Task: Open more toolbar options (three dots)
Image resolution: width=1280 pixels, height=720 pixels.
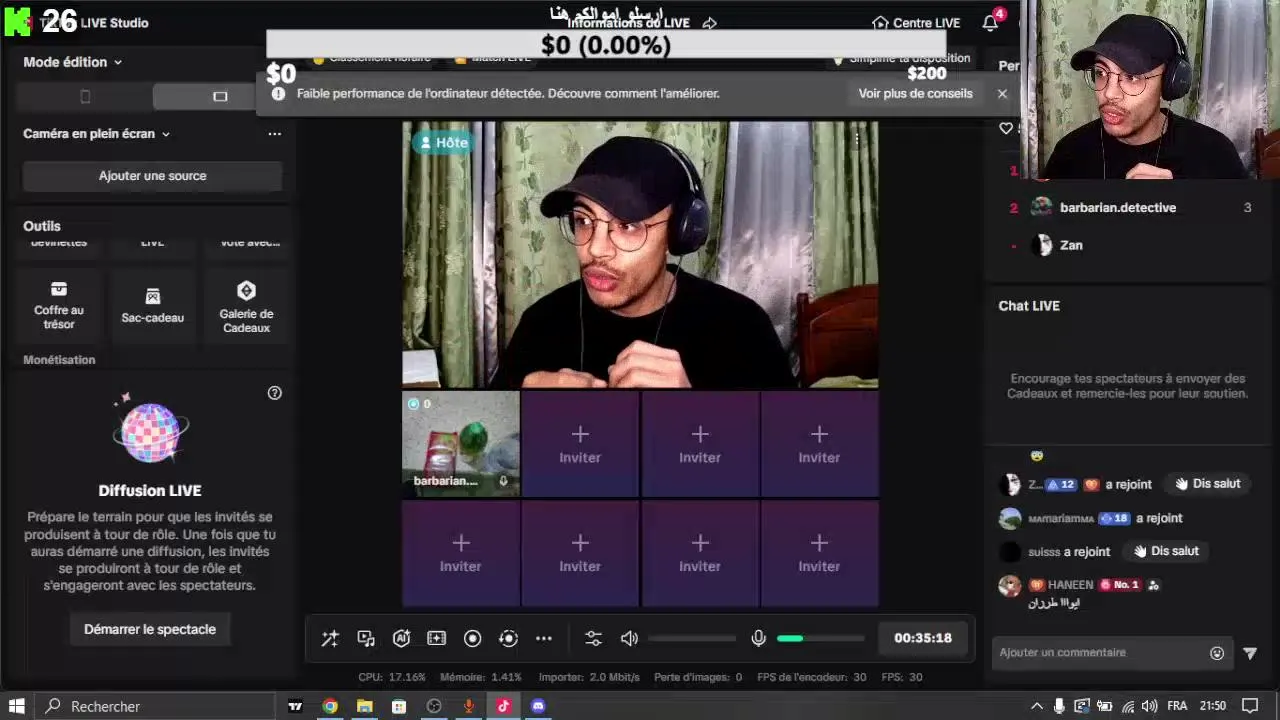Action: point(544,638)
